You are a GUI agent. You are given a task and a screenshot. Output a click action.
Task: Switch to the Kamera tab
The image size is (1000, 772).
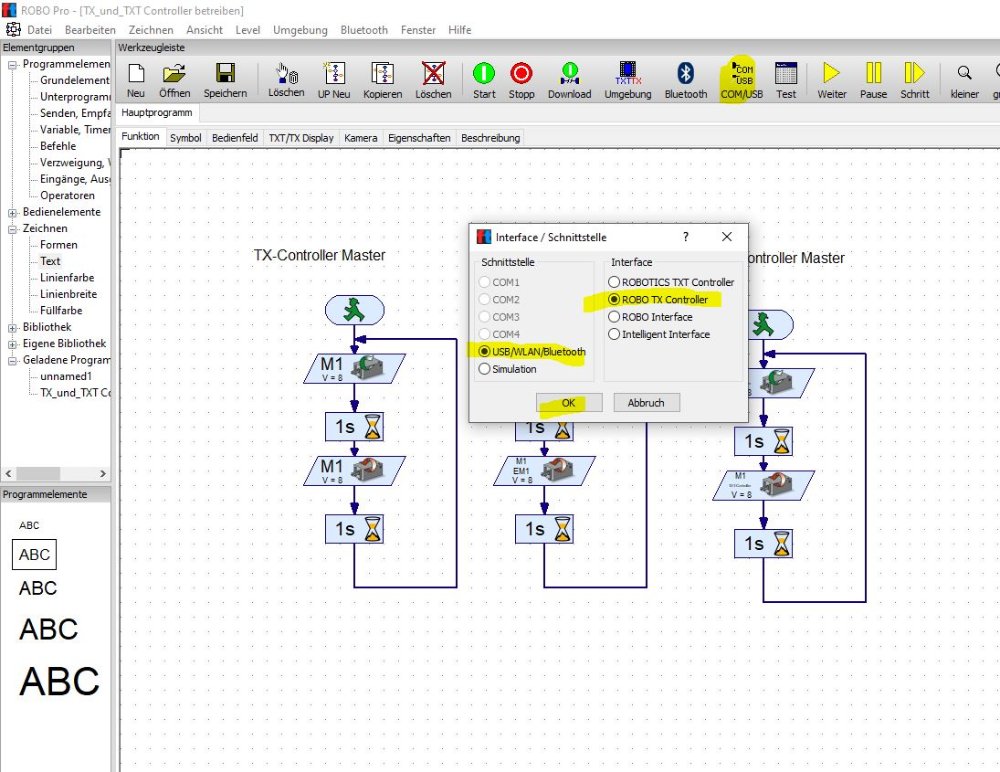tap(360, 138)
